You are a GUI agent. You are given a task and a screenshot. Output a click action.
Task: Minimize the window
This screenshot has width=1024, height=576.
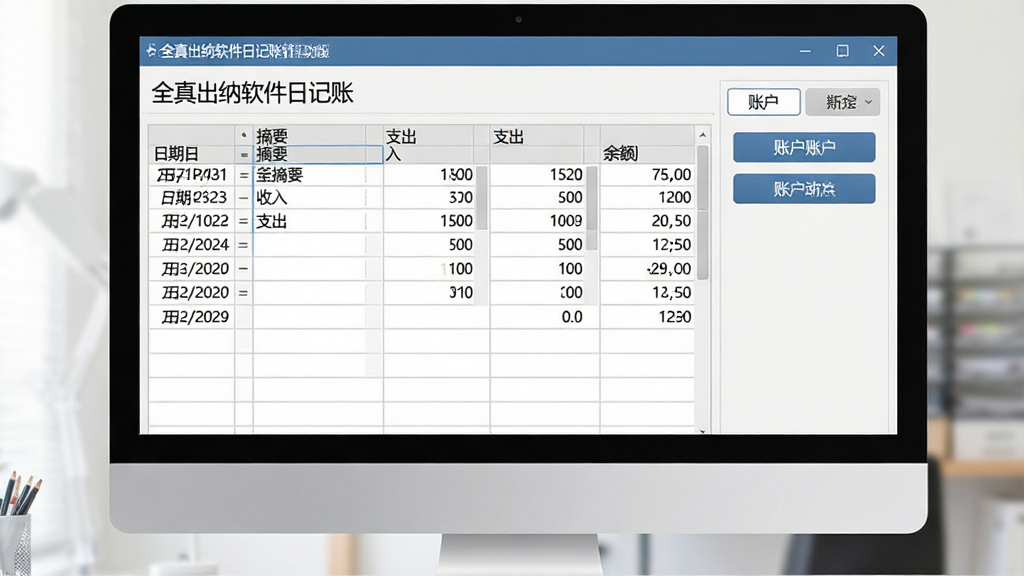tap(805, 51)
